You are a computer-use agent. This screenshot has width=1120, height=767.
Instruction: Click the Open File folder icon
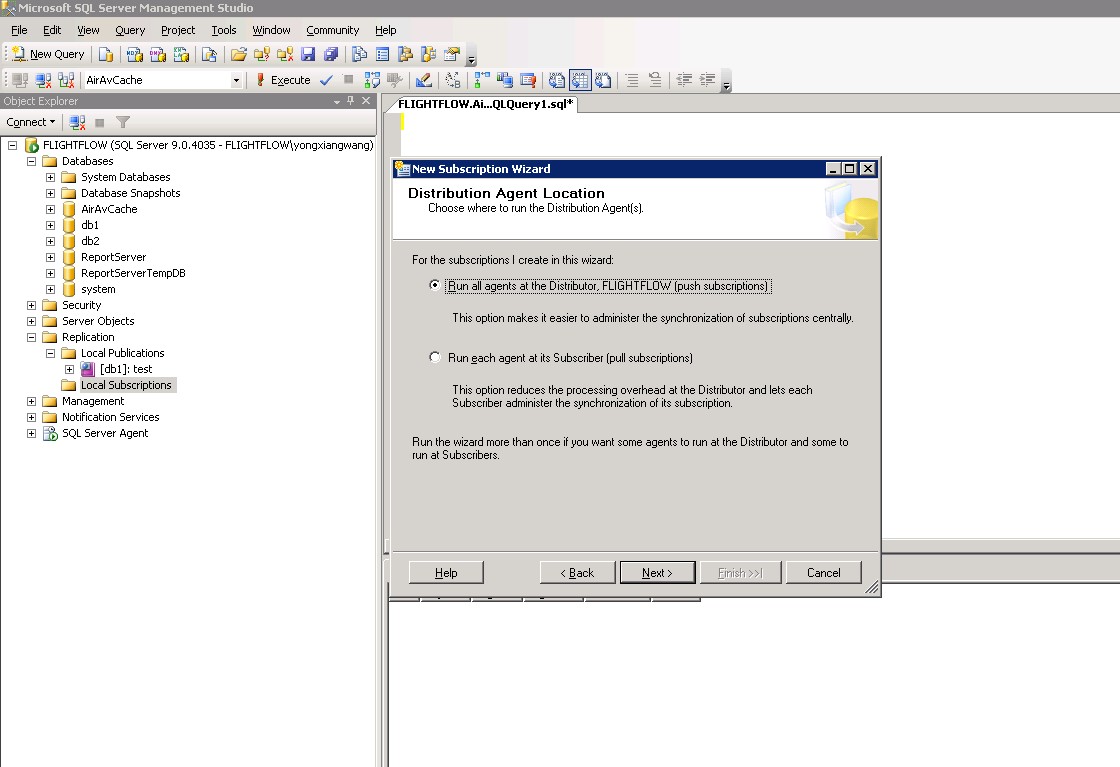pyautogui.click(x=238, y=54)
